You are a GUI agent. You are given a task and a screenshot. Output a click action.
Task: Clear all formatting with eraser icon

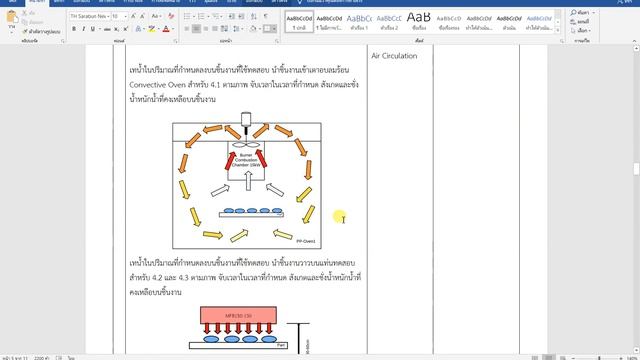point(171,16)
